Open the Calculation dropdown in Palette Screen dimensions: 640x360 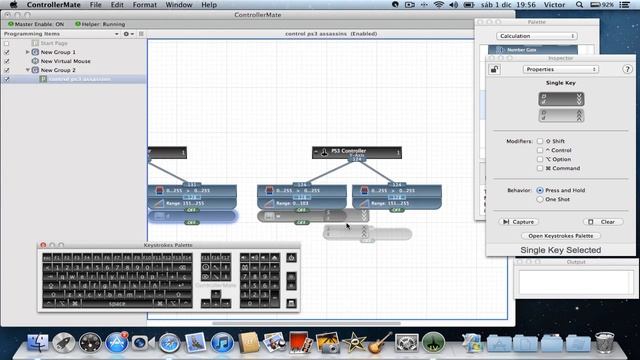536,36
